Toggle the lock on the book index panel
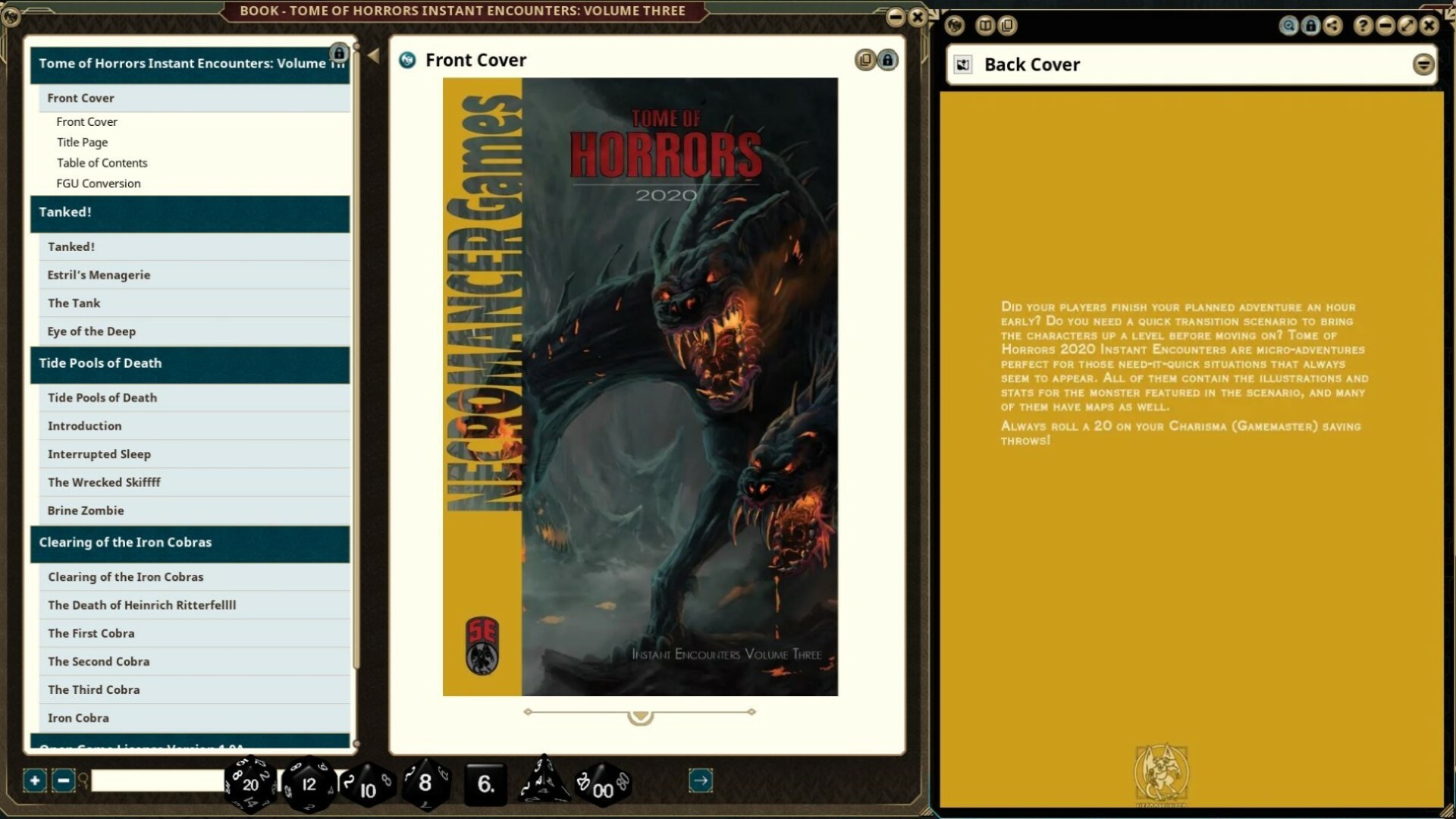 (x=339, y=53)
